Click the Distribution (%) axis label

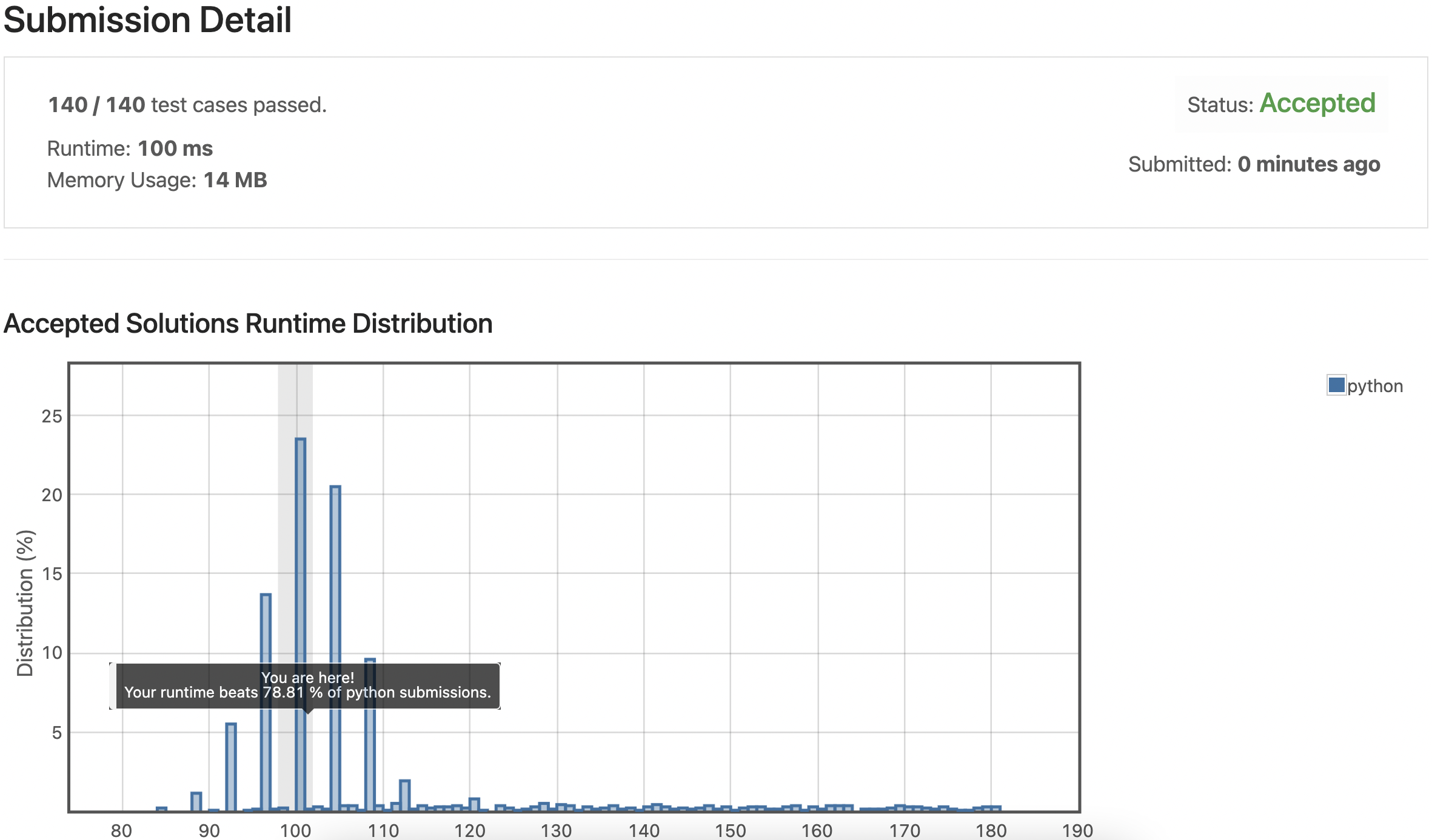(25, 602)
